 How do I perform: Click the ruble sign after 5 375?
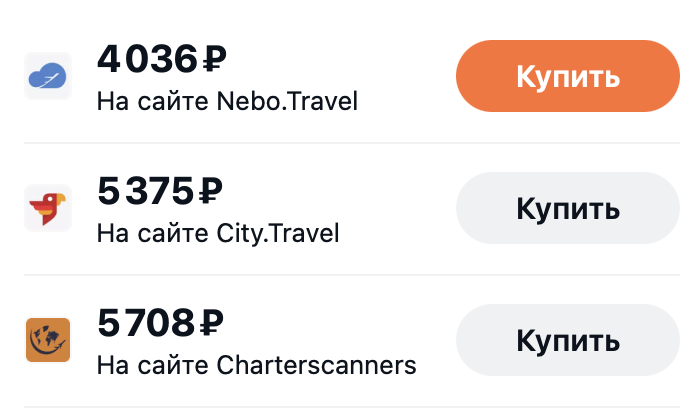(211, 192)
